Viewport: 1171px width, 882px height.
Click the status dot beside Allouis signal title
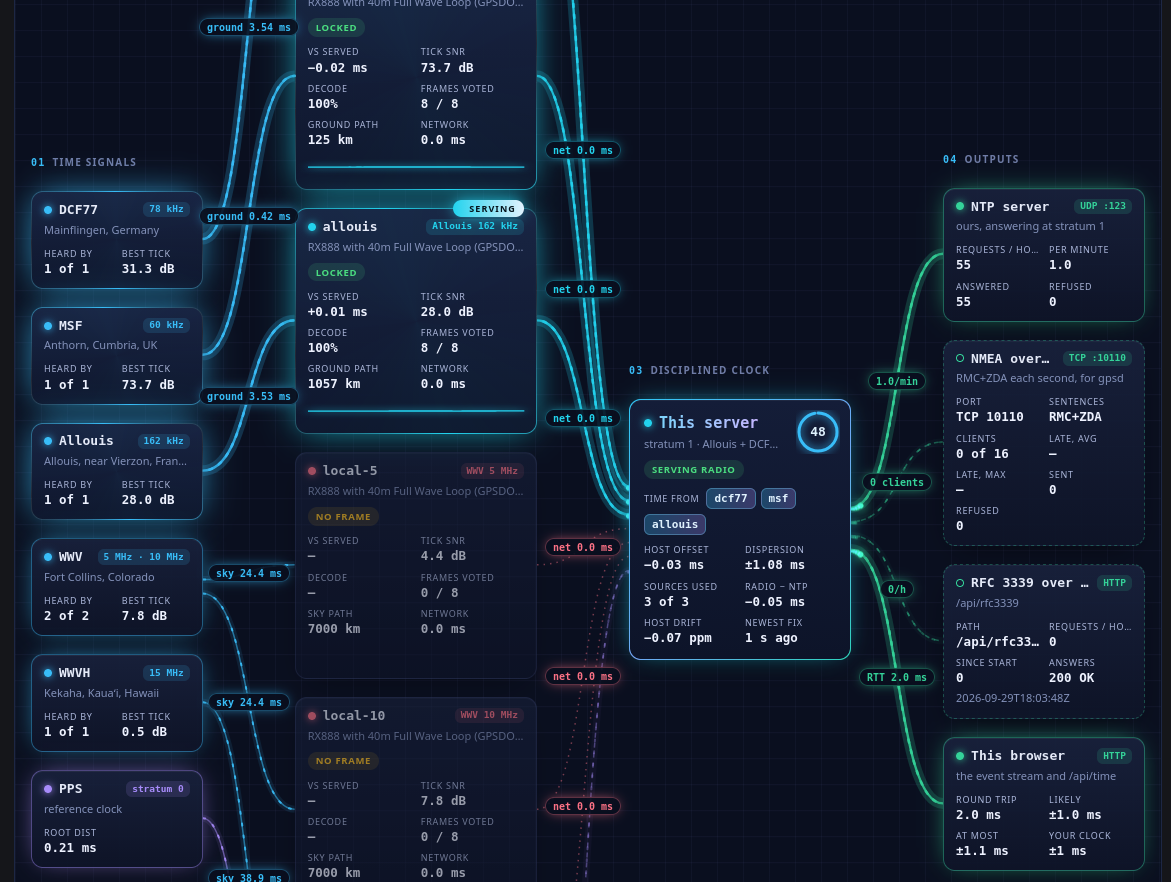(48, 441)
